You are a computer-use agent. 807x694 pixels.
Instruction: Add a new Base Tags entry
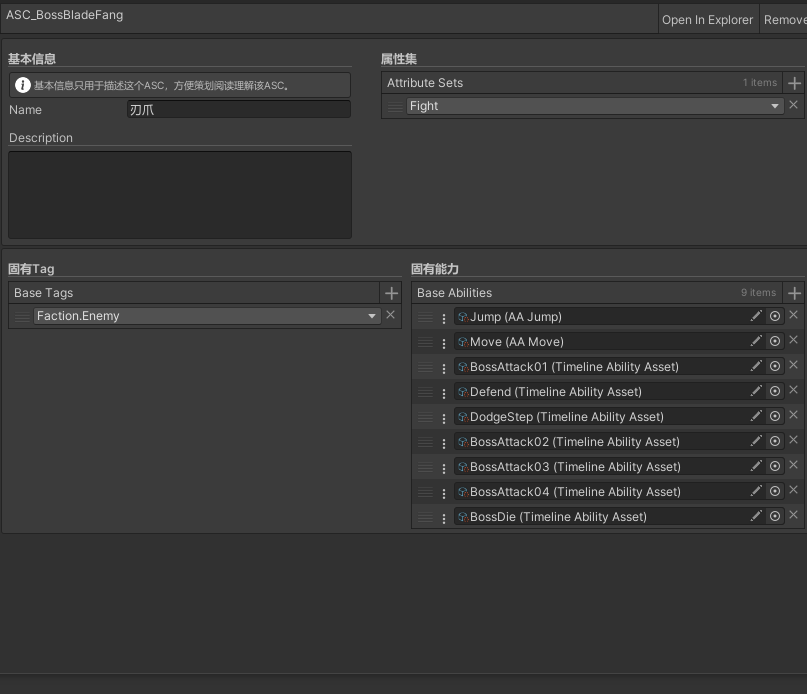(391, 293)
